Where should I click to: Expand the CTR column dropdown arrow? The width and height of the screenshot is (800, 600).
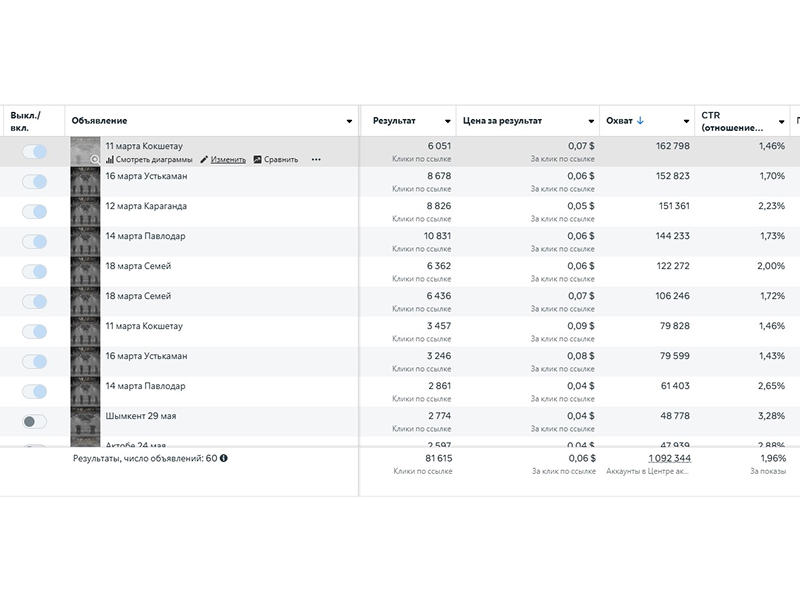[x=782, y=122]
